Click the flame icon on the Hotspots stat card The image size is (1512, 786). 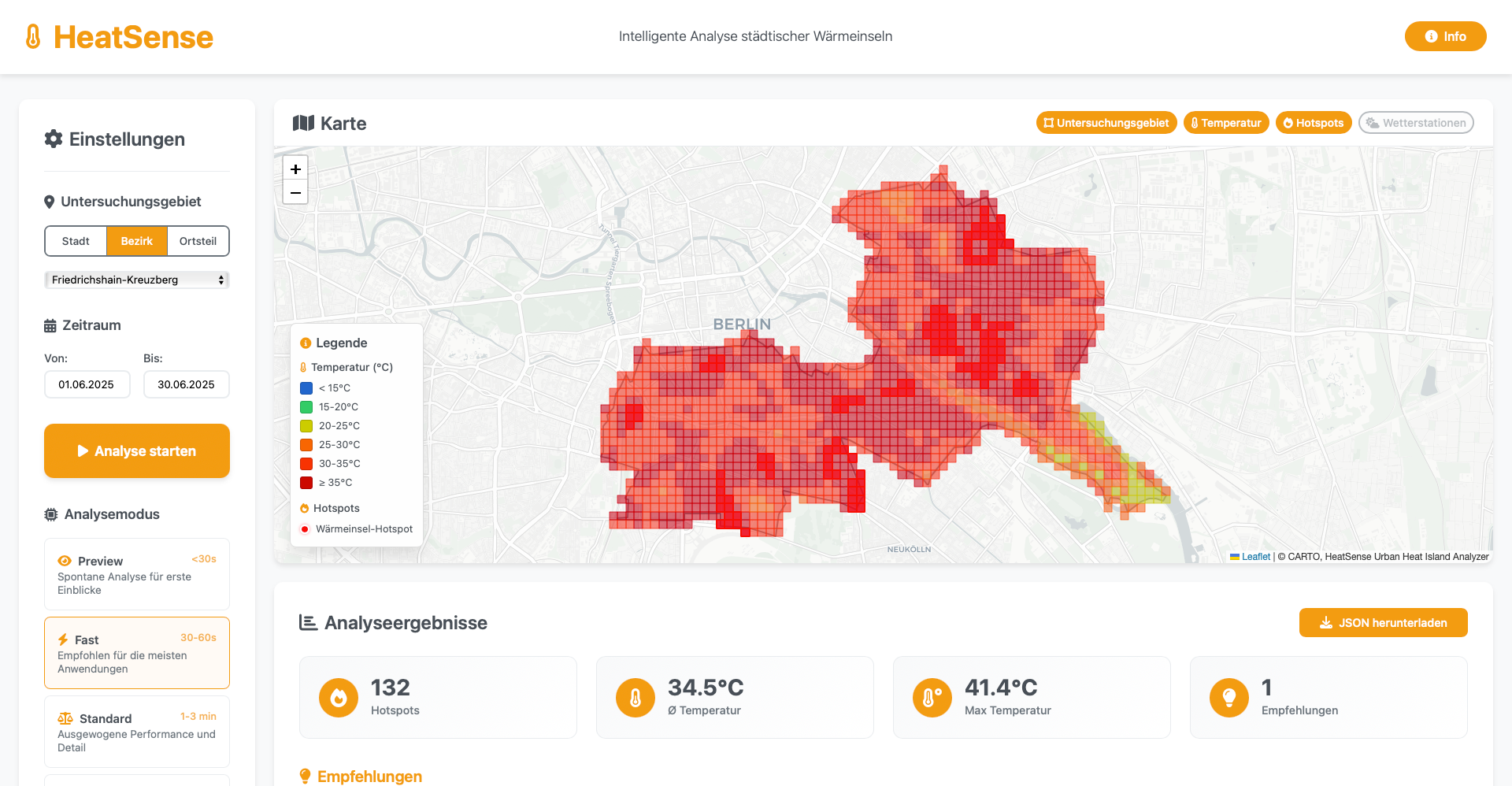pyautogui.click(x=338, y=697)
